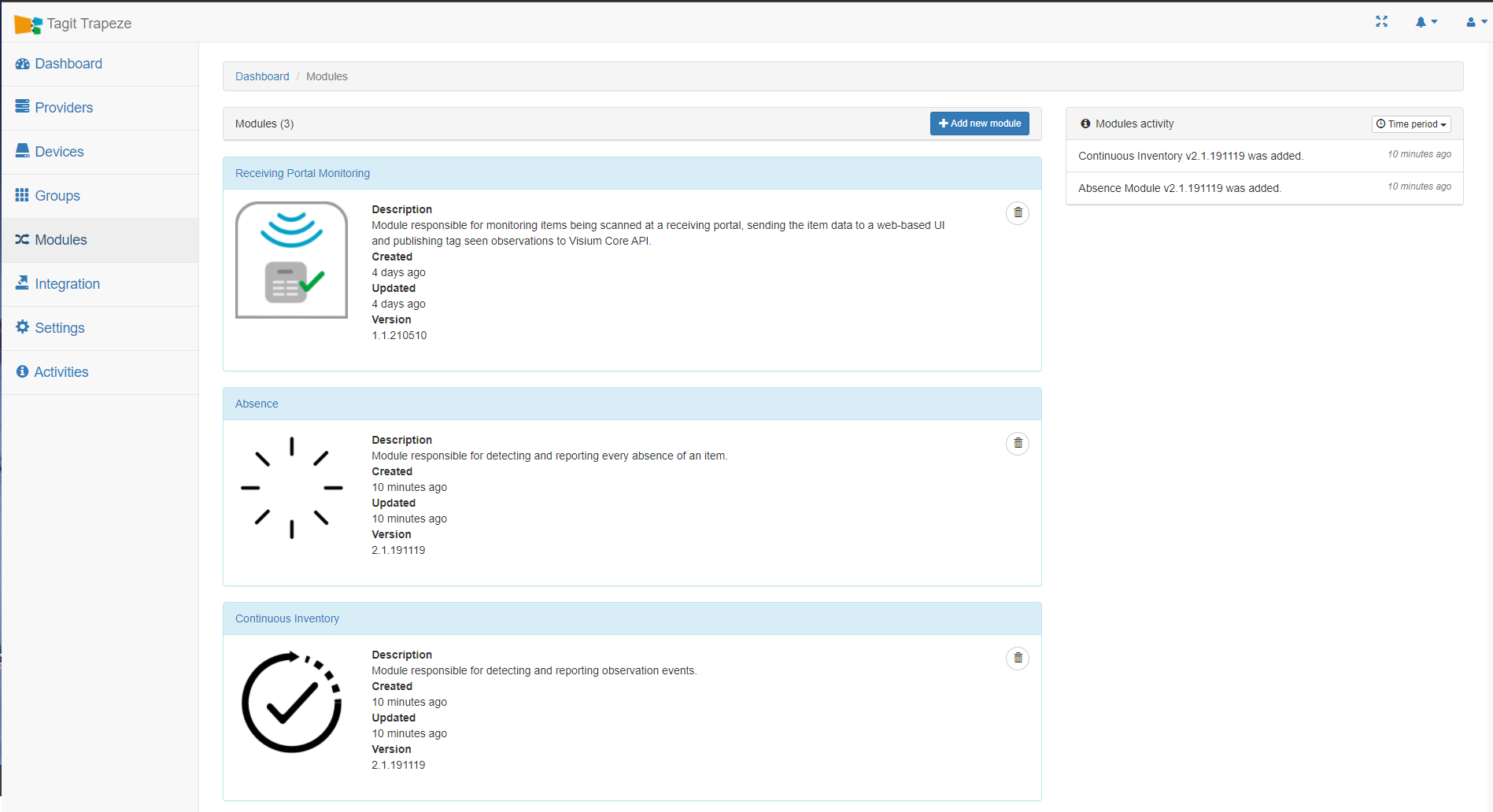
Task: Click the Providers stack icon in sidebar
Action: 22,106
